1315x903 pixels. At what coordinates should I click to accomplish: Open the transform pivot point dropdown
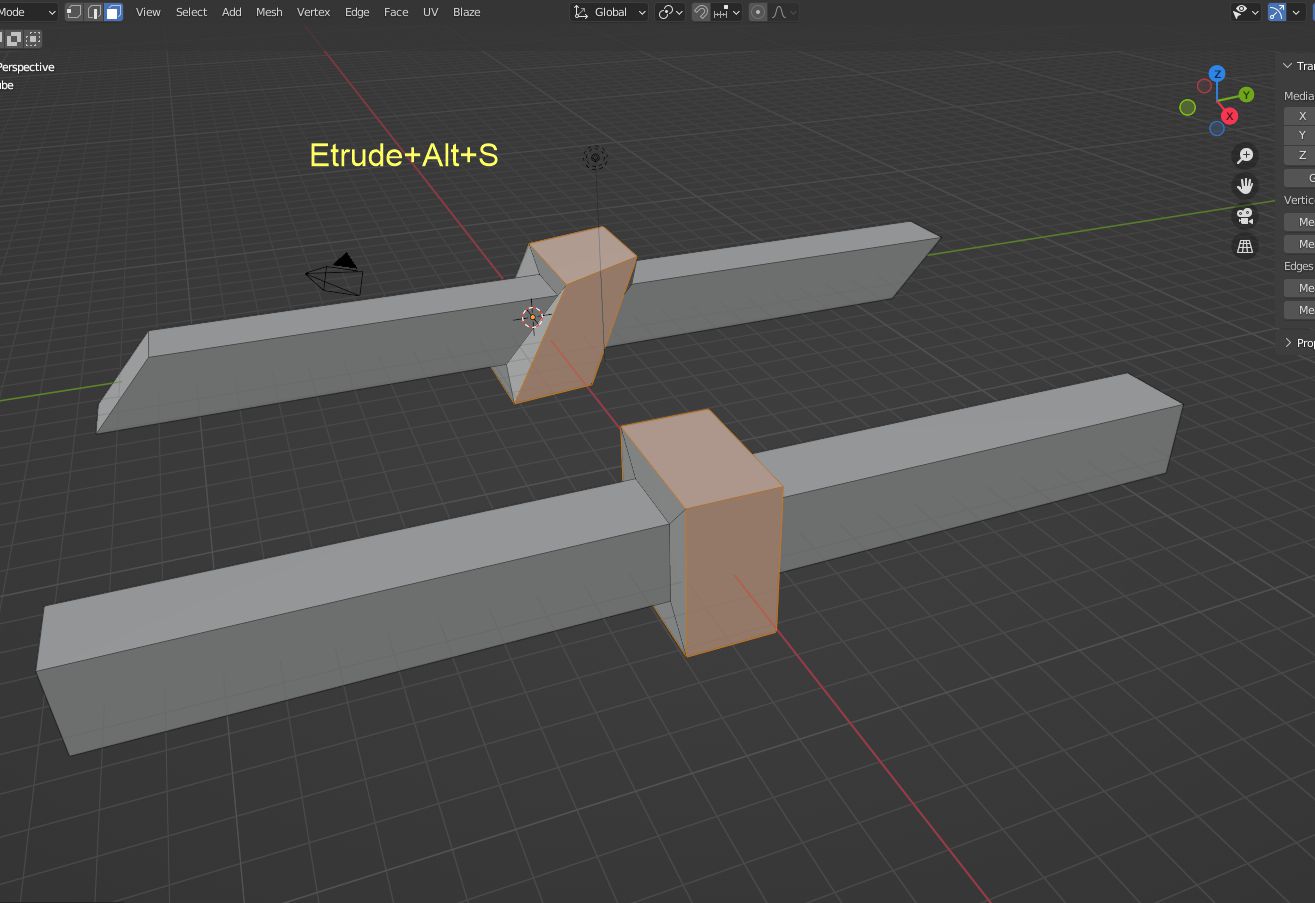[670, 12]
